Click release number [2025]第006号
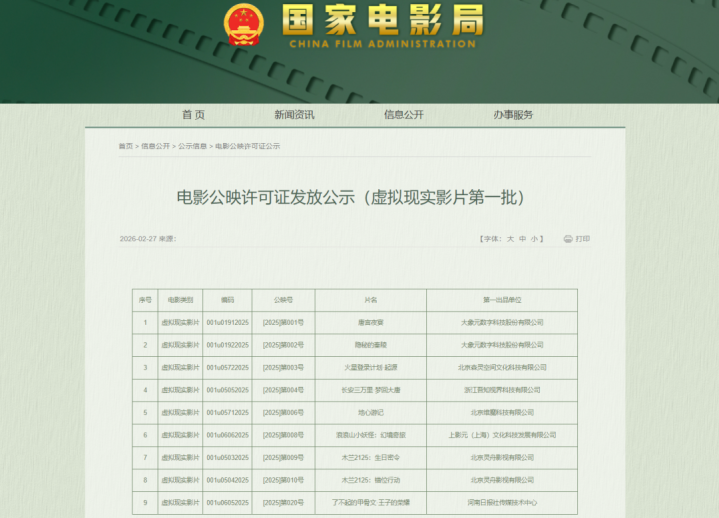The width and height of the screenshot is (719, 518). click(283, 413)
